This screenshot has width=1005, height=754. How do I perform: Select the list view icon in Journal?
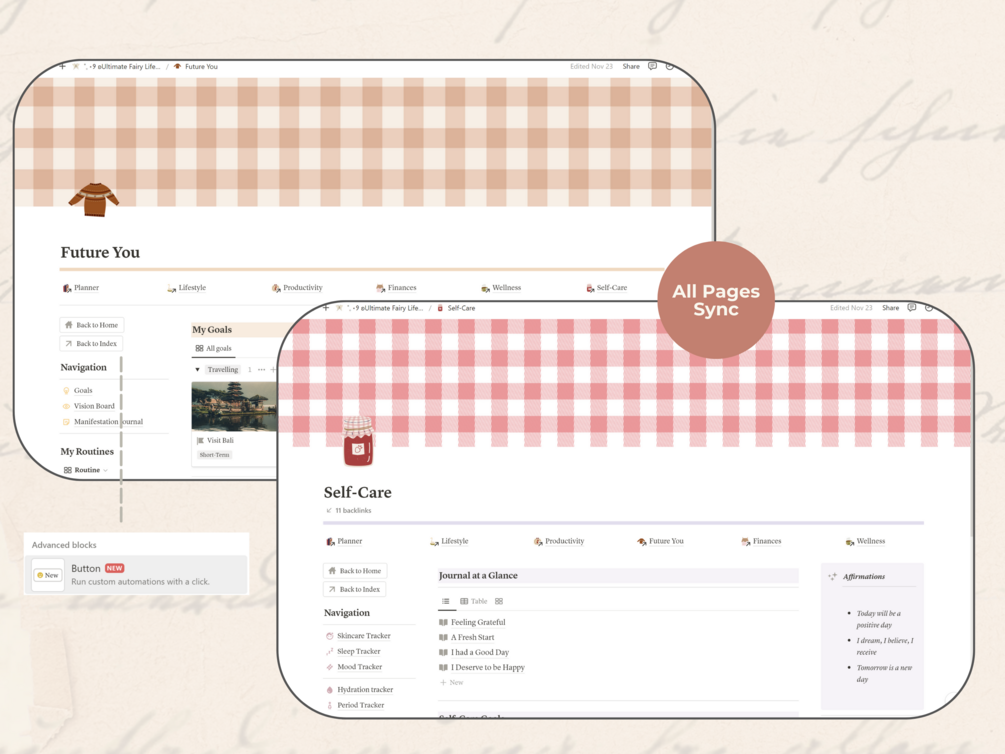tap(445, 601)
